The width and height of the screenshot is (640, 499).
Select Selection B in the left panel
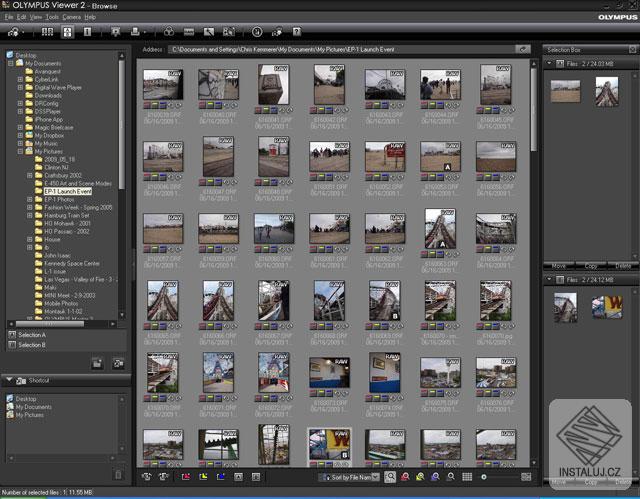32,344
